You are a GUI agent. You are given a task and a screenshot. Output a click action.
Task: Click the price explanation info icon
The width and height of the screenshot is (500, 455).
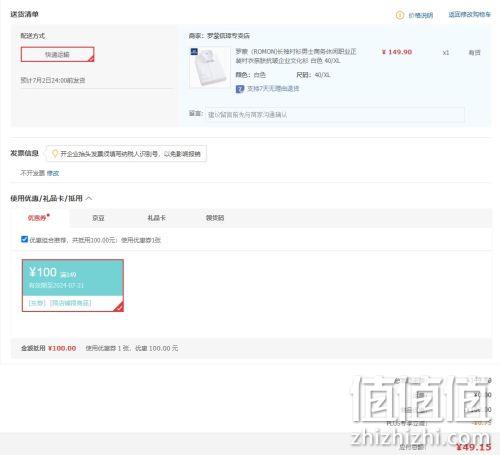pyautogui.click(x=400, y=15)
